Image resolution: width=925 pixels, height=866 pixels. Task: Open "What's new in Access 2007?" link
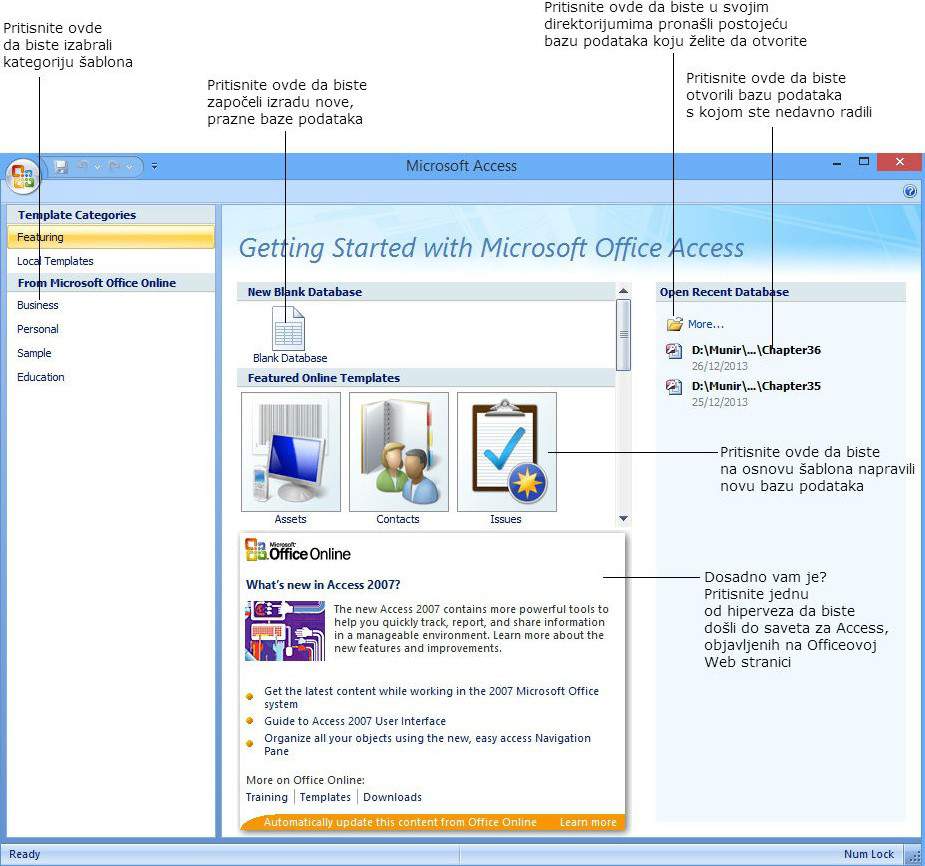tap(323, 585)
